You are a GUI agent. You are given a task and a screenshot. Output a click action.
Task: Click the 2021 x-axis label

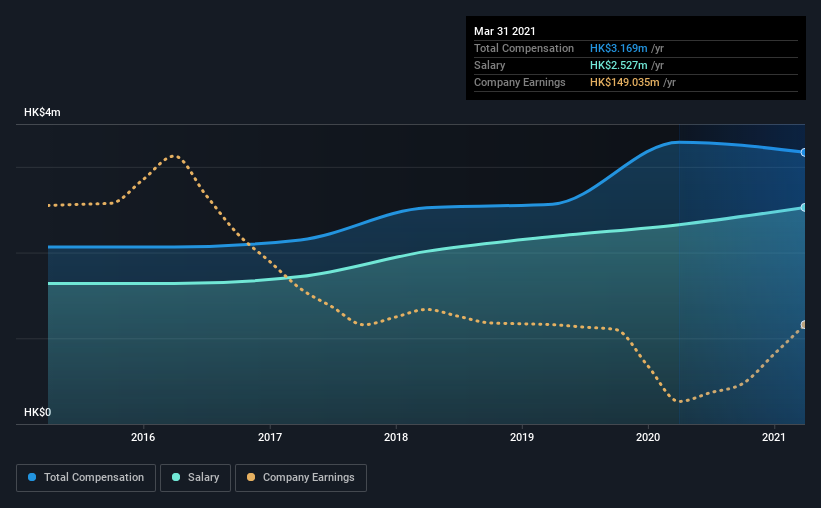point(774,437)
